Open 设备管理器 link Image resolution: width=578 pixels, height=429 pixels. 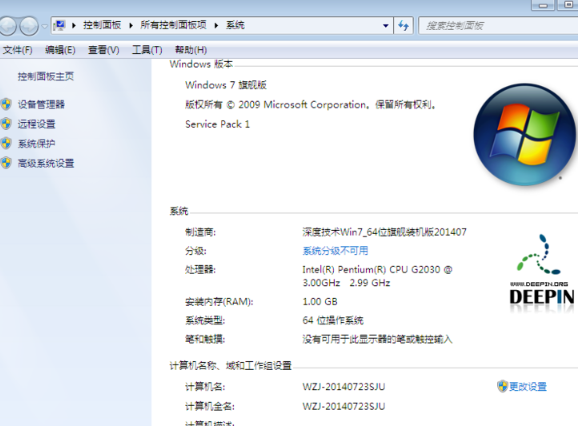41,104
